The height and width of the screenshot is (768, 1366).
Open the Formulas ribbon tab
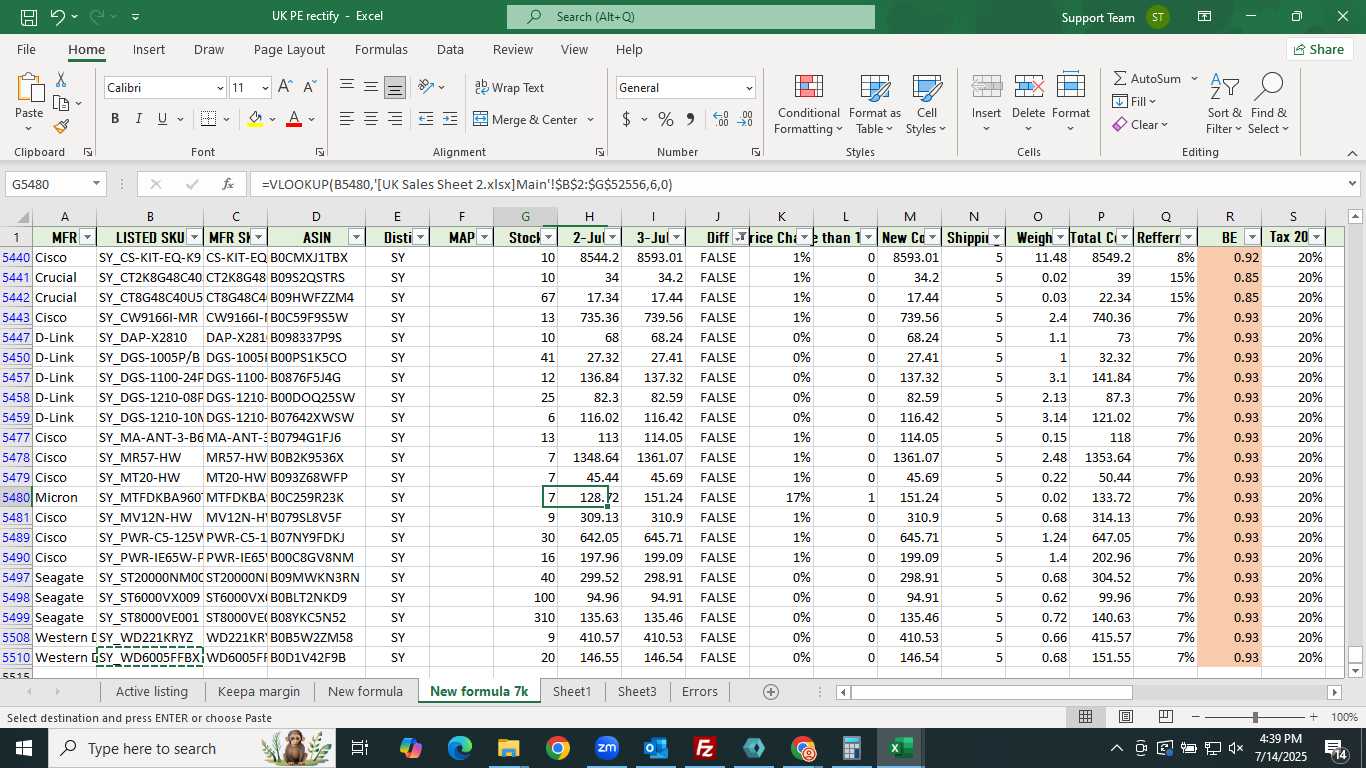point(381,49)
